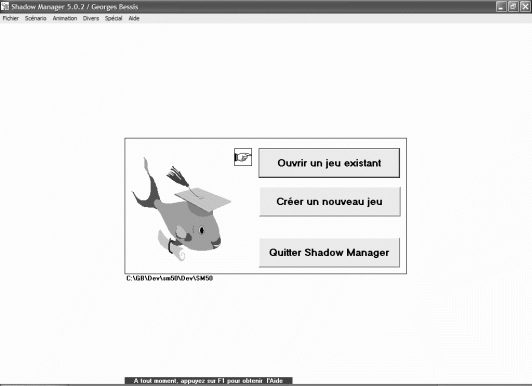Click Quitter Shadow Manager button
The height and width of the screenshot is (386, 532).
pyautogui.click(x=329, y=252)
